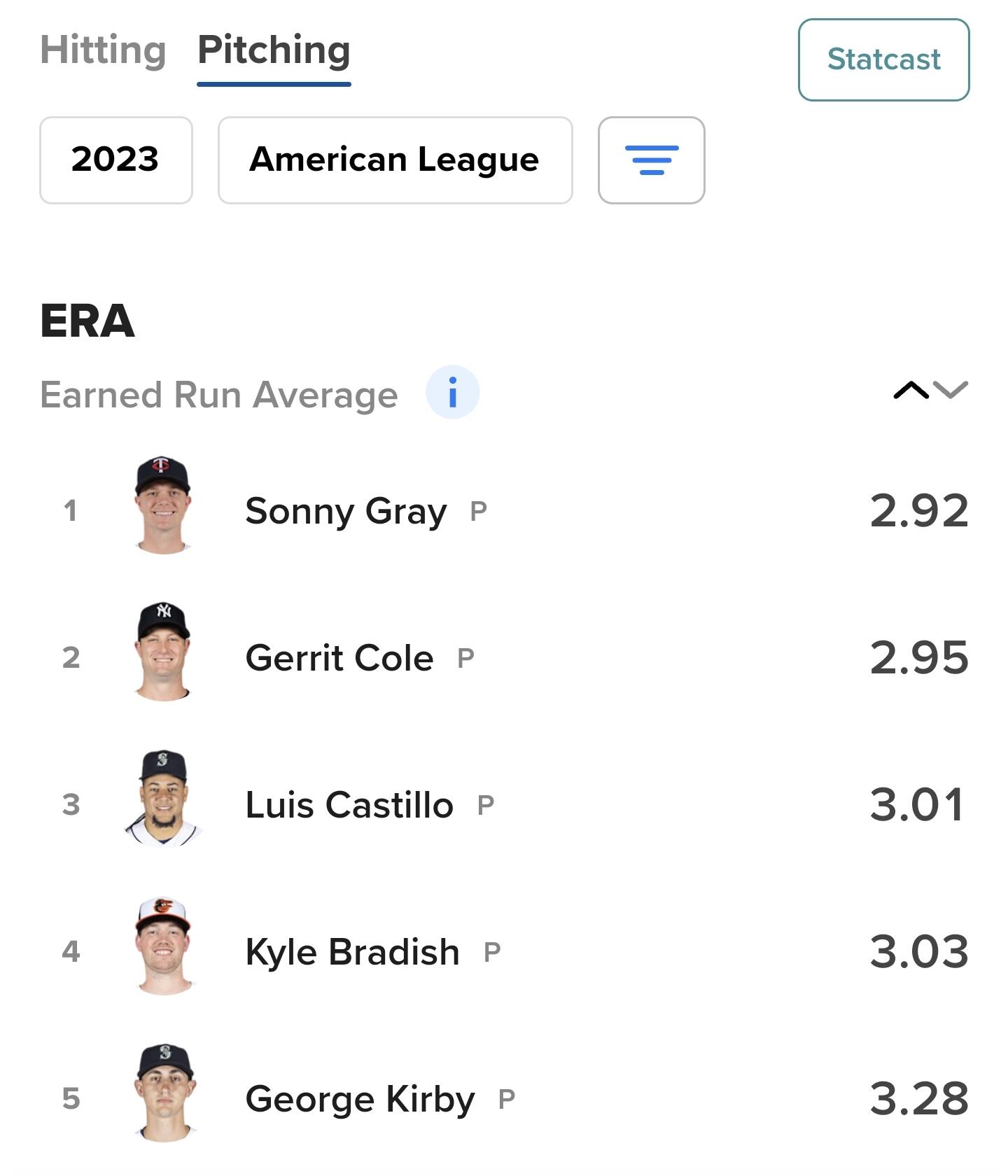Select Luis Castillo's headshot image
This screenshot has width=1008, height=1176.
click(162, 799)
